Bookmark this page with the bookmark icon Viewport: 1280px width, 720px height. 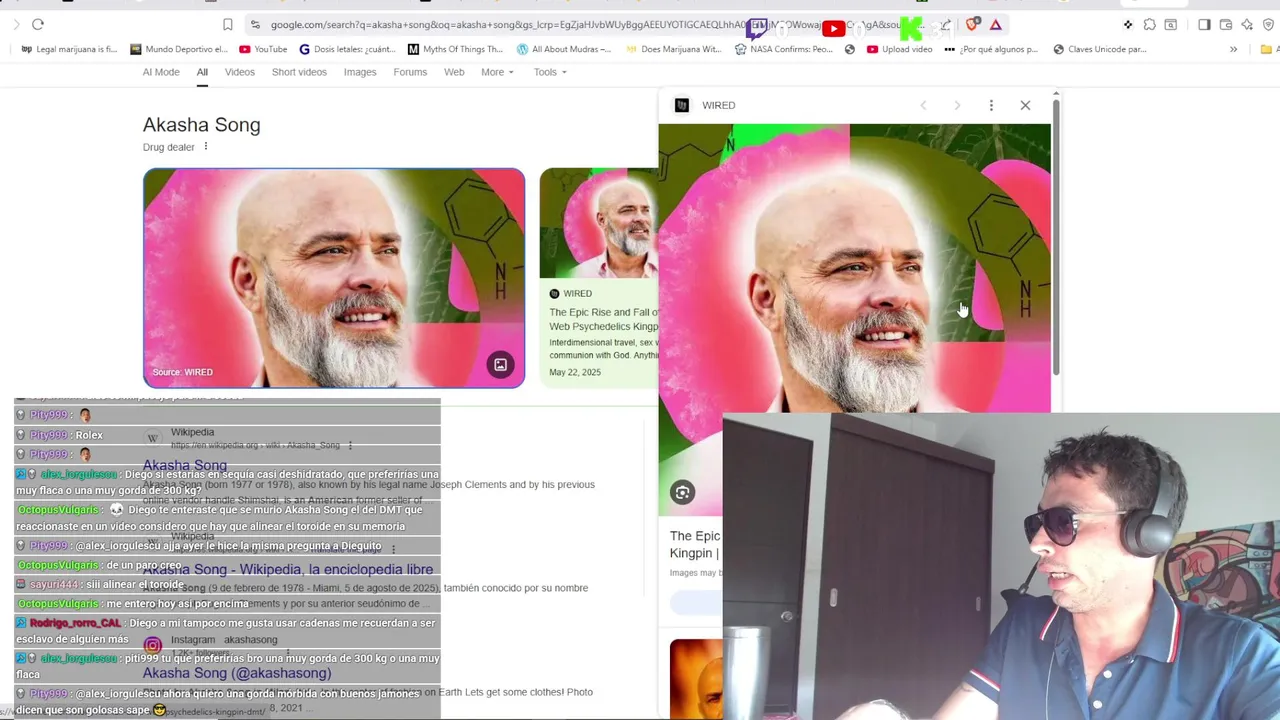click(x=227, y=24)
